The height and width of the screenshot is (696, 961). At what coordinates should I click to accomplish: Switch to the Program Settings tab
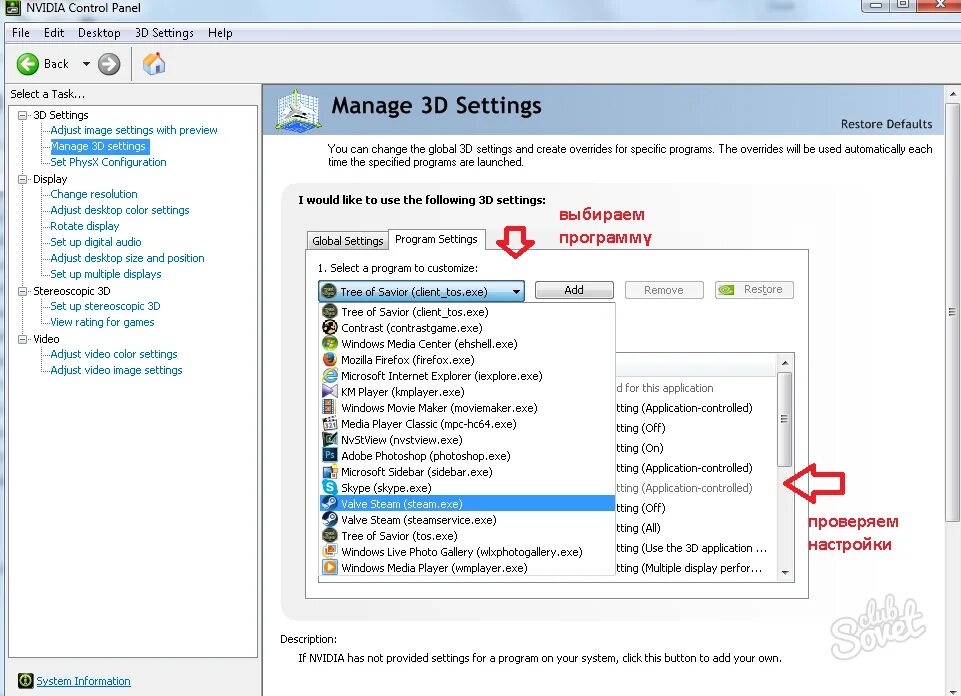click(436, 239)
